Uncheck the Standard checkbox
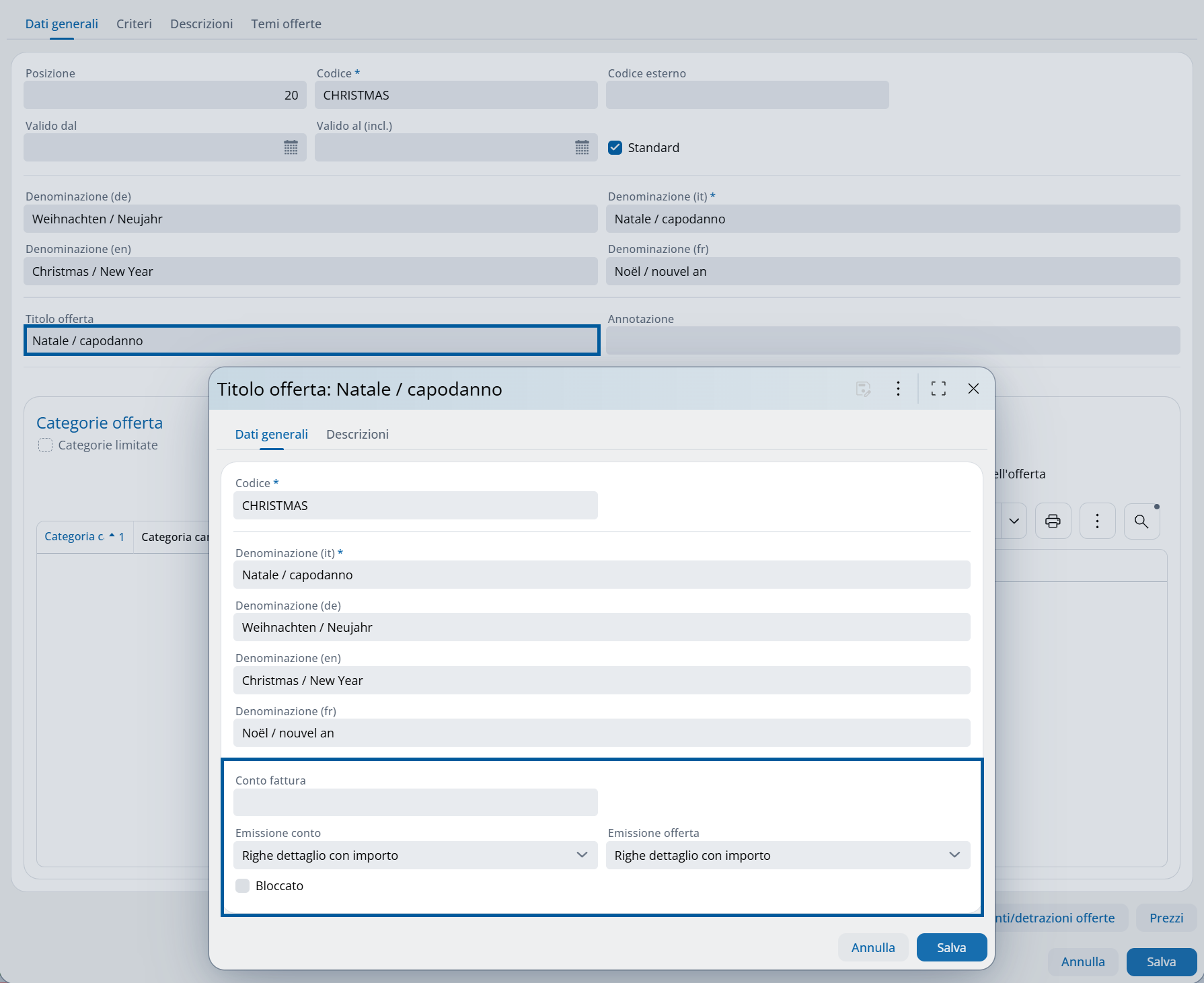Screen dimensions: 1204x983 click(615, 148)
